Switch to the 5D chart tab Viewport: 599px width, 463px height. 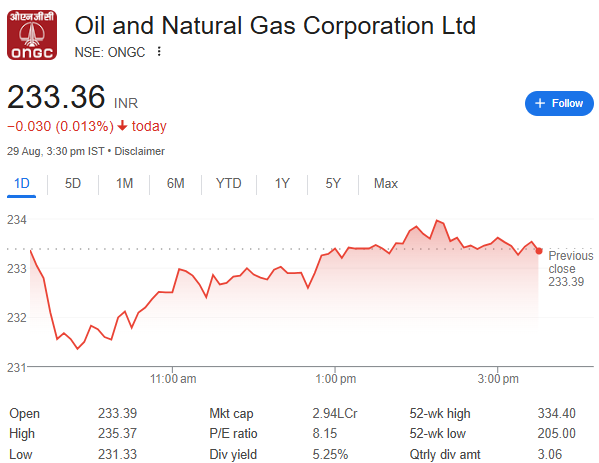click(73, 184)
